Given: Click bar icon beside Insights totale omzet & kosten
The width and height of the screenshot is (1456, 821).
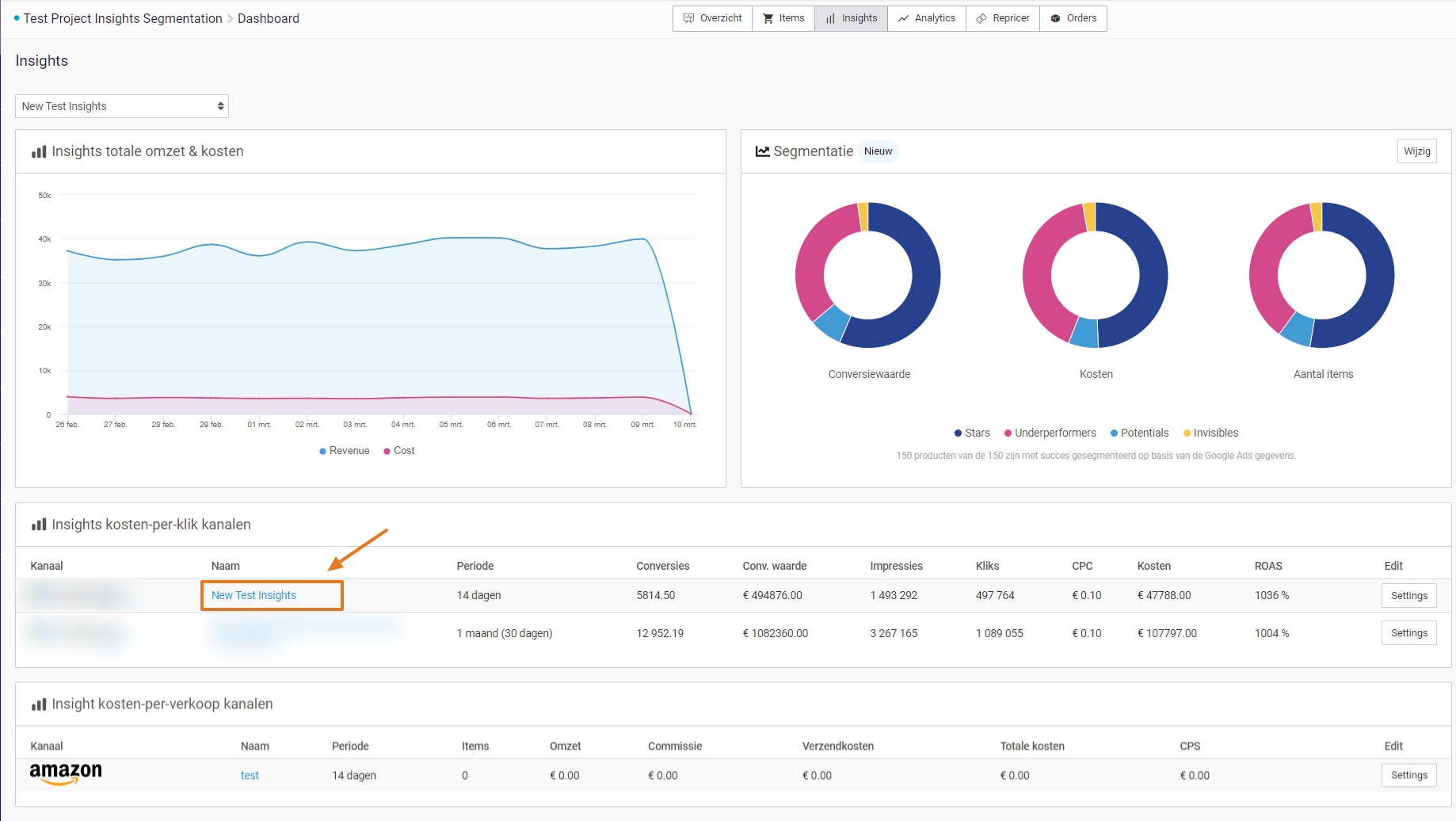Looking at the screenshot, I should (39, 151).
